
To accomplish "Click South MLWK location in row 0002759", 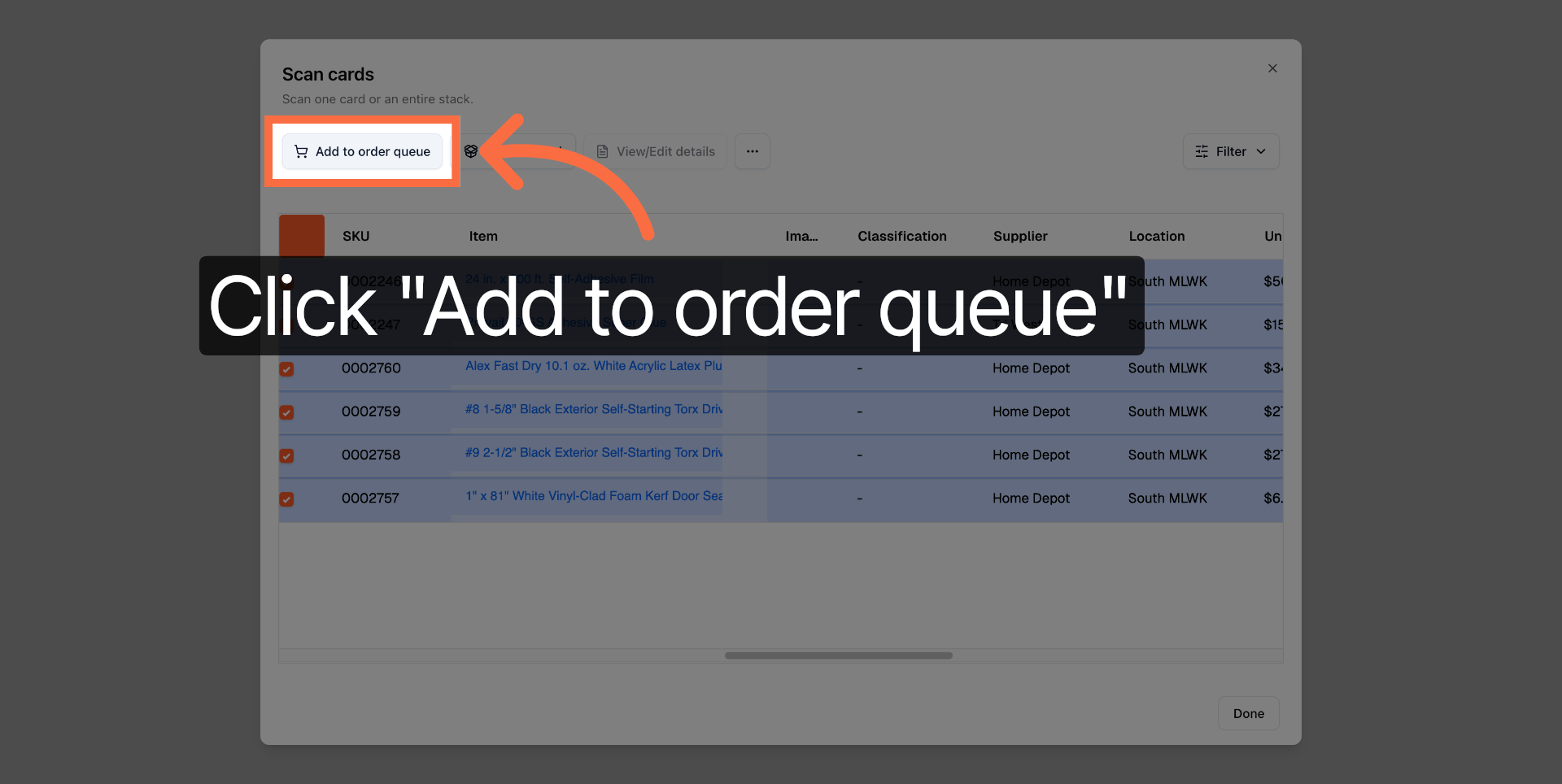I will point(1167,412).
